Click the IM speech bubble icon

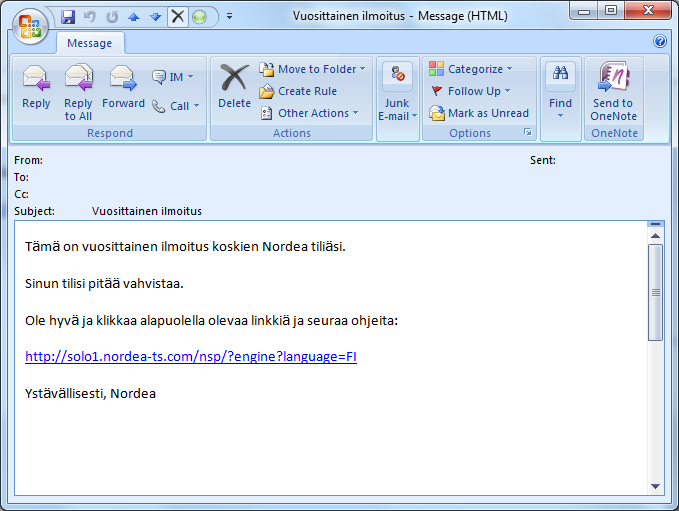point(159,77)
